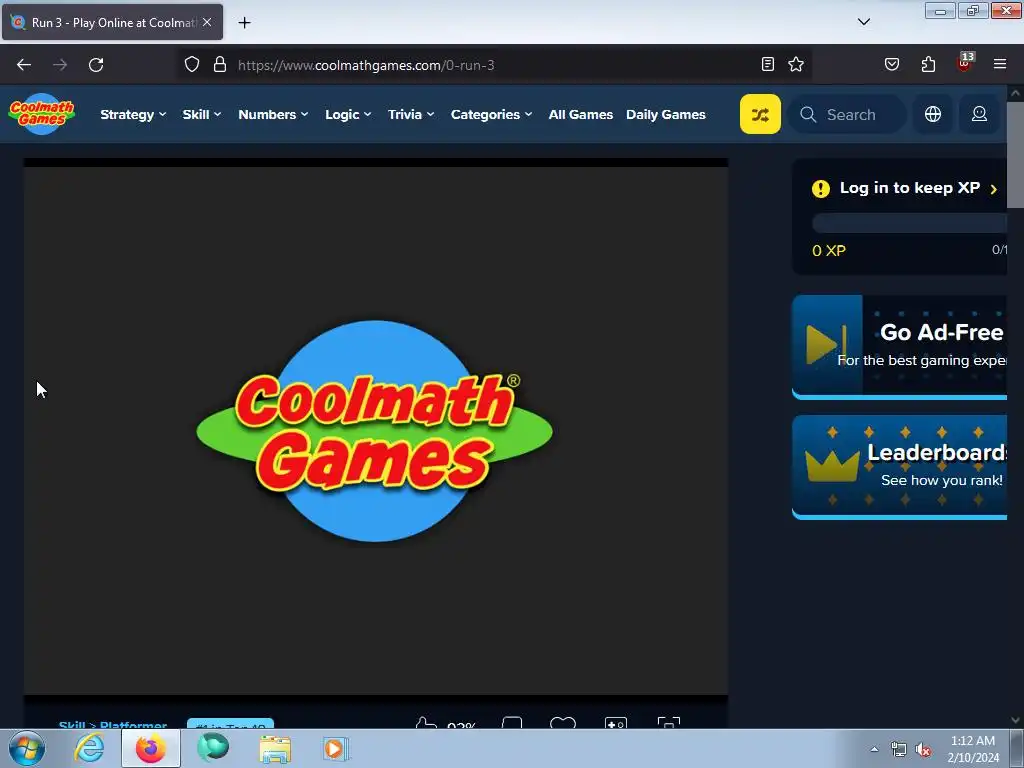Go to the Coolmath Games home logo
Viewport: 1024px width, 768px height.
[x=42, y=114]
